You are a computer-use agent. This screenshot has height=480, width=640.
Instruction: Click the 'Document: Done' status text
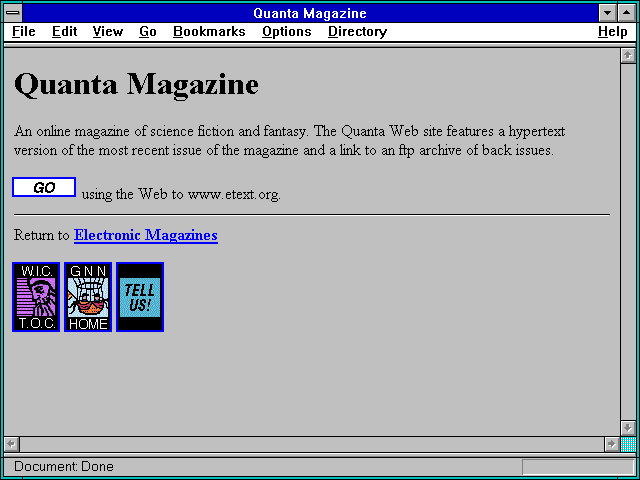pyautogui.click(x=64, y=467)
